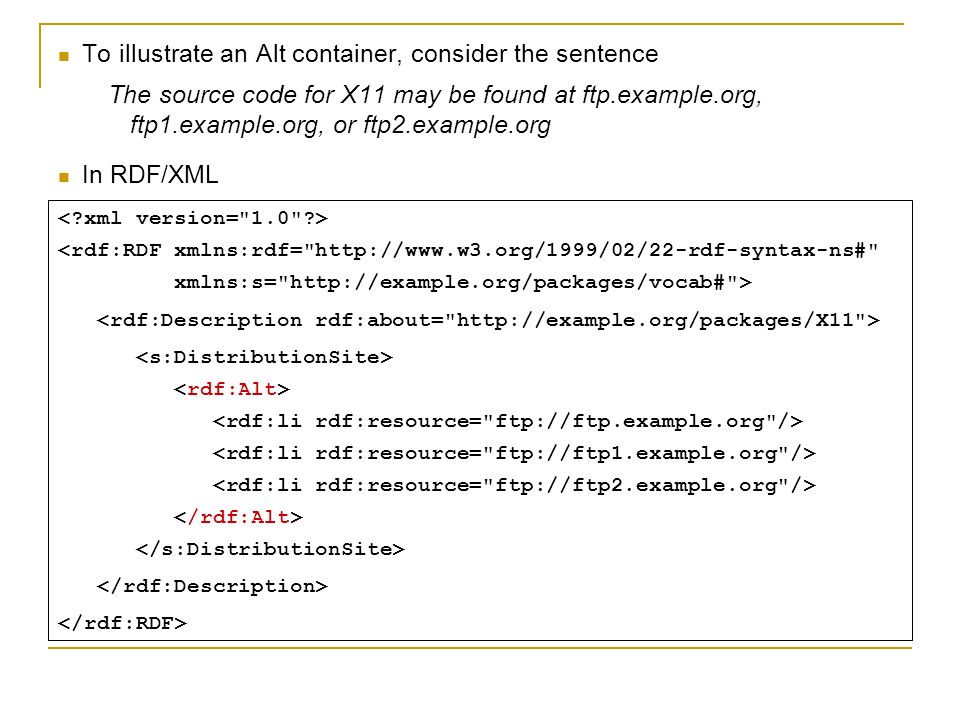Click the red opening rdf:Alt tag
This screenshot has width=960, height=720.
coord(232,389)
